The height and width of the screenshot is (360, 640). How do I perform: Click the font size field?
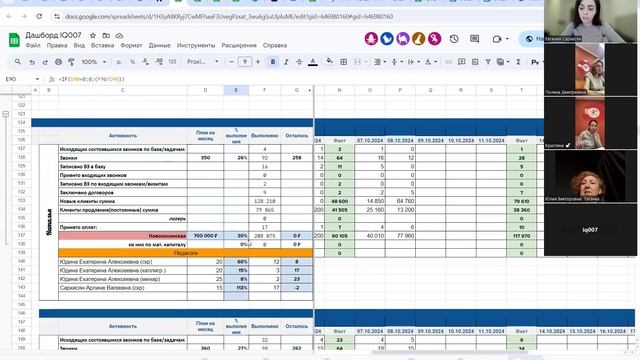[244, 62]
